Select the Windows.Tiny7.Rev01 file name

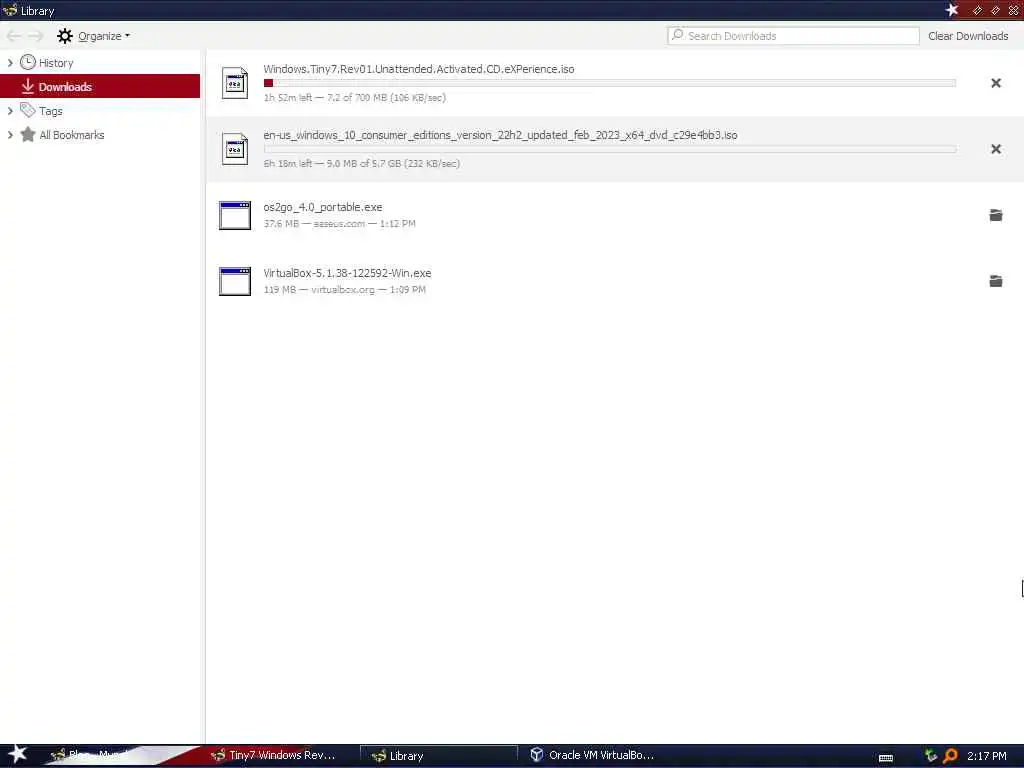[419, 69]
